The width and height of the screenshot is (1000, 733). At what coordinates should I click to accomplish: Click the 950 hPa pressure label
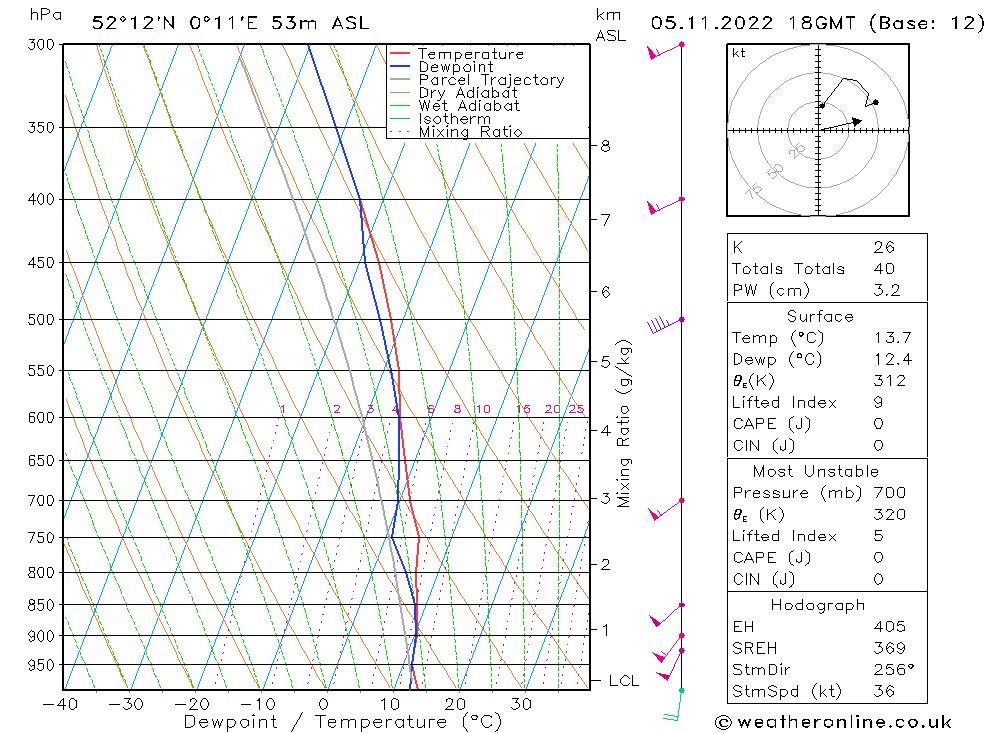(41, 665)
